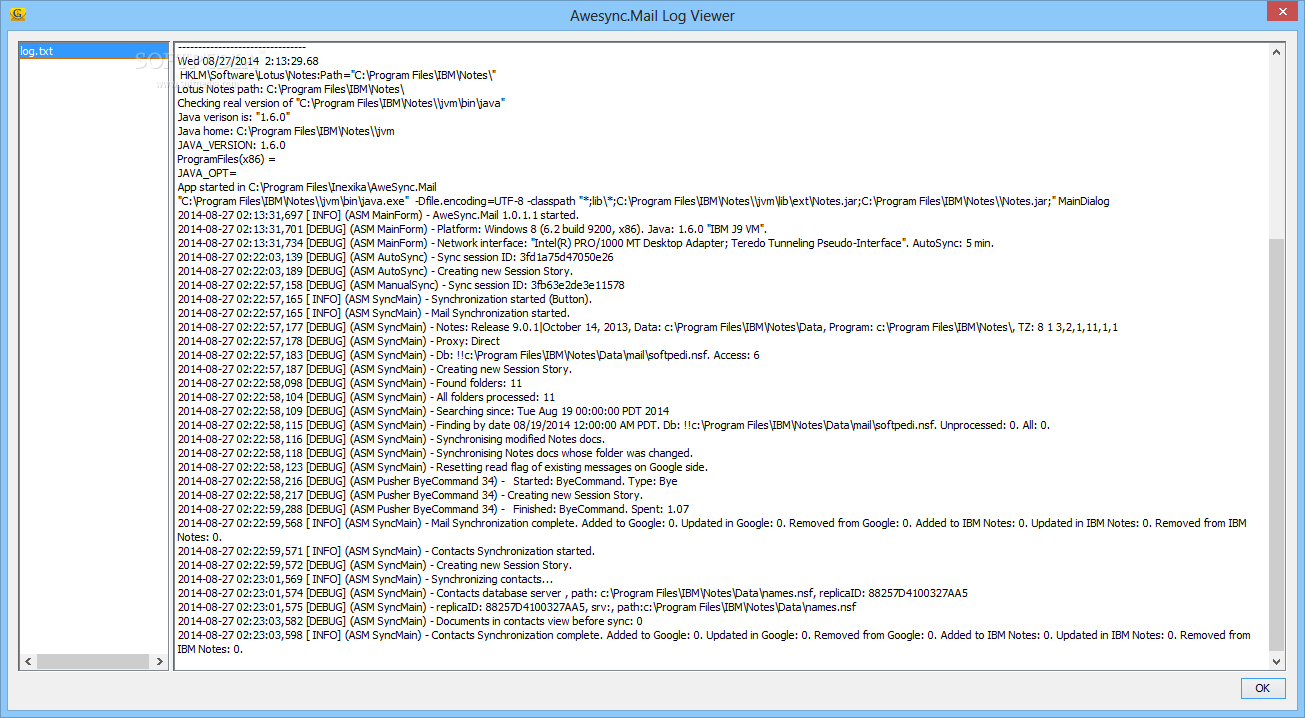The image size is (1305, 718).
Task: Click the 'Network interface' log entry
Action: pyautogui.click(x=585, y=243)
